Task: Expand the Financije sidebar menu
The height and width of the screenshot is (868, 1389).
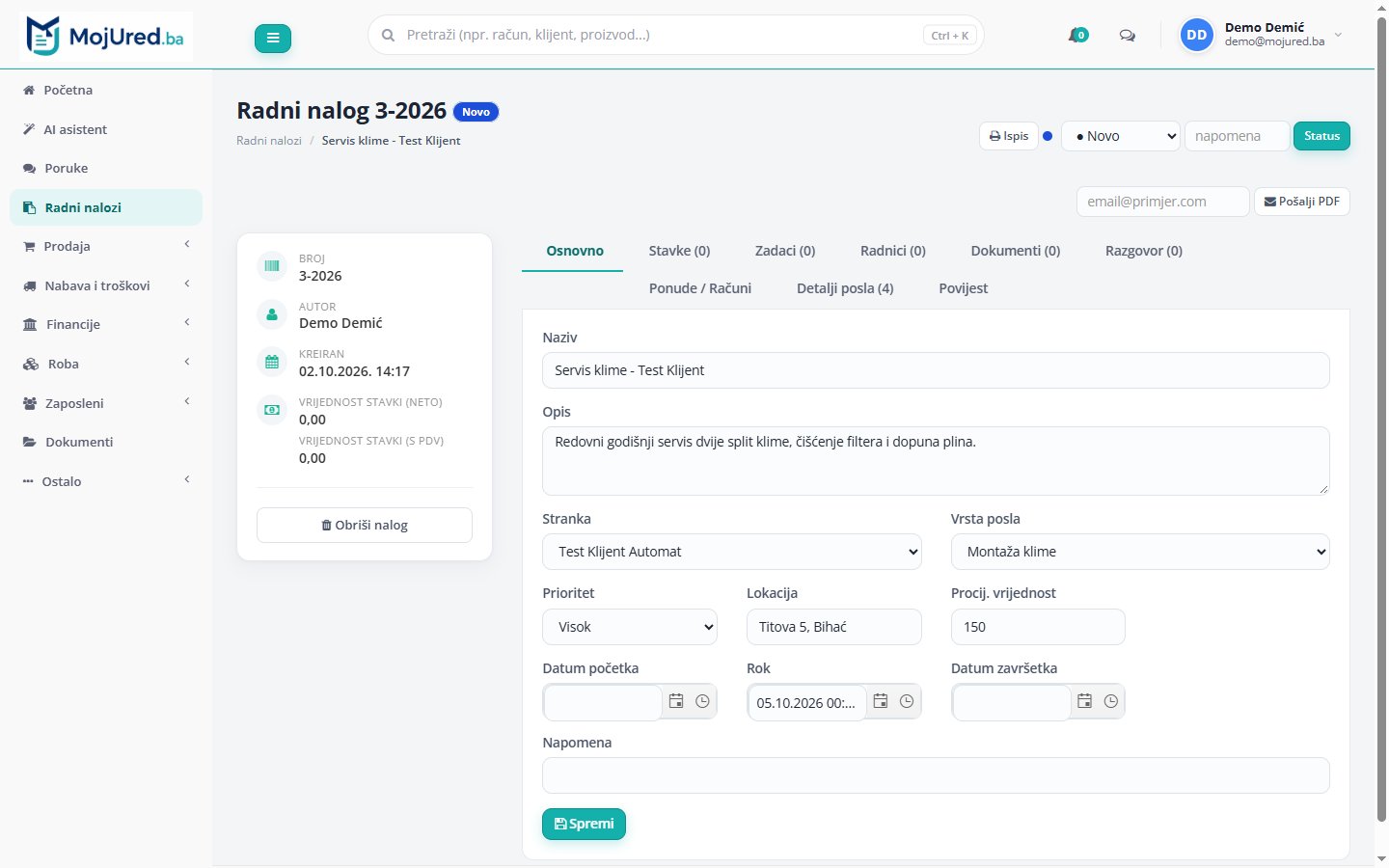Action: click(106, 324)
